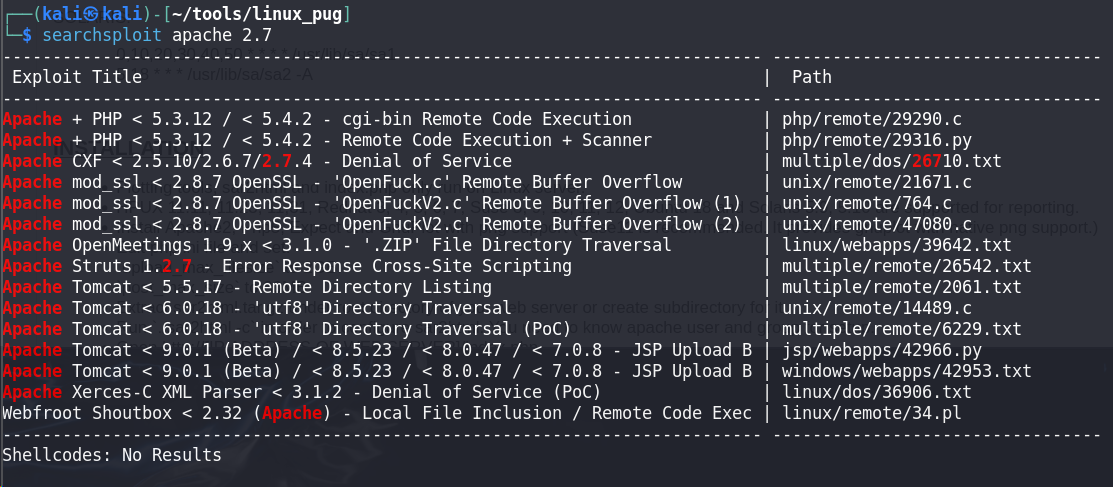Select the 'OpenFuckV2.c' Remote Buffer Overflow (1) title
The height and width of the screenshot is (487, 1113).
(372, 203)
